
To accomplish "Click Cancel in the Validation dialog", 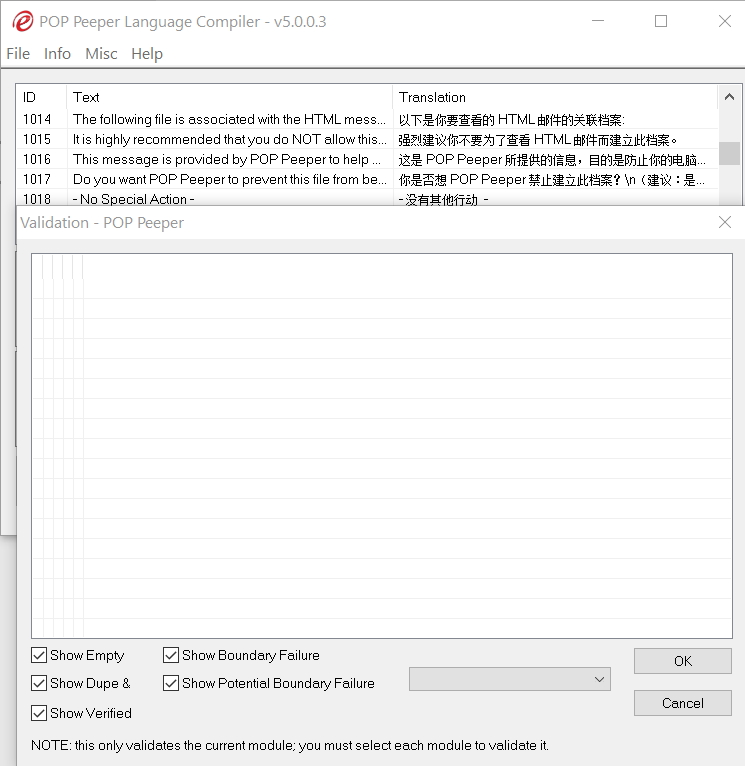I will click(682, 703).
